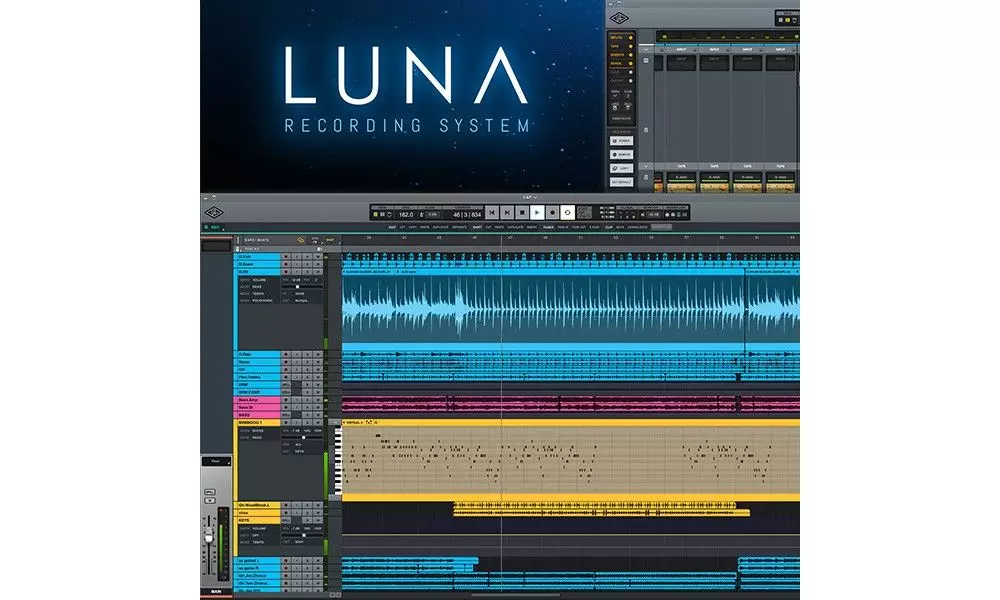Toggle loop mode in the transport bar
The image size is (1000, 600).
(x=568, y=212)
